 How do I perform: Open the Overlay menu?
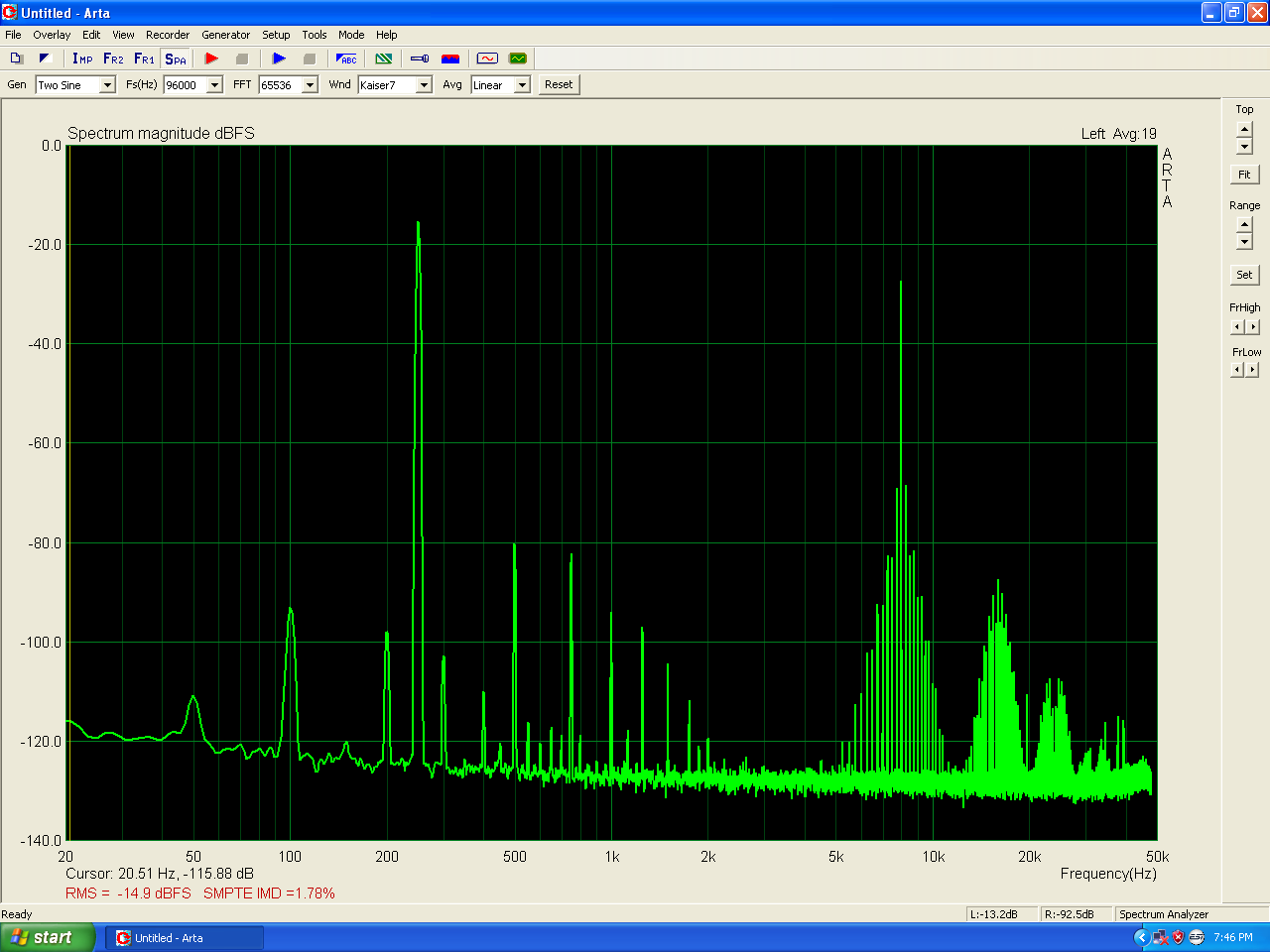coord(52,35)
